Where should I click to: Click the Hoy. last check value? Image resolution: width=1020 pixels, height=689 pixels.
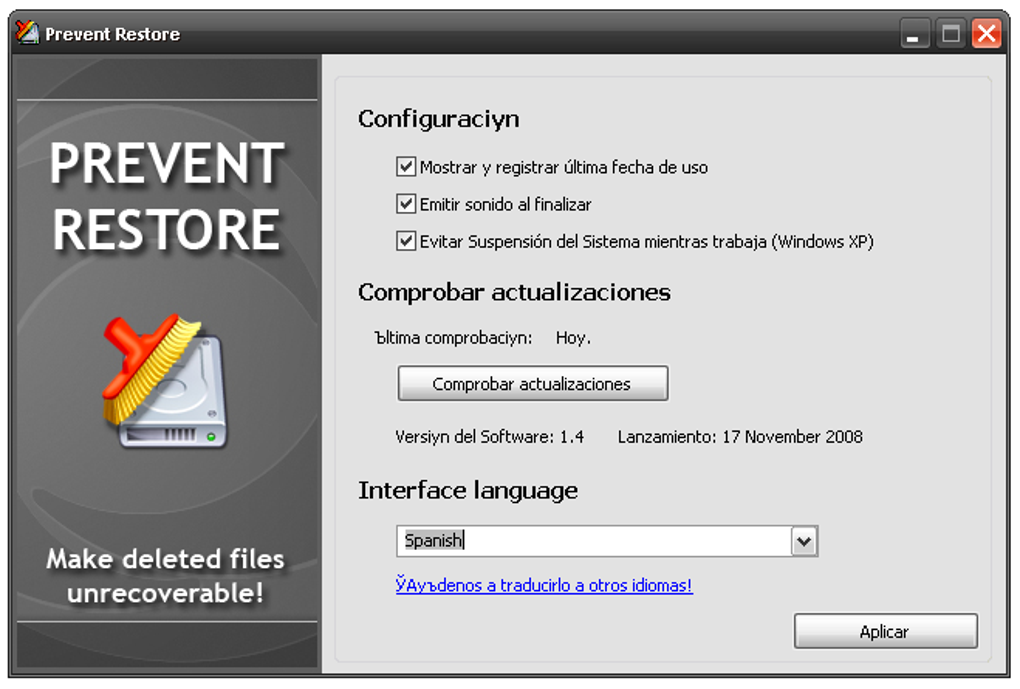pyautogui.click(x=573, y=338)
